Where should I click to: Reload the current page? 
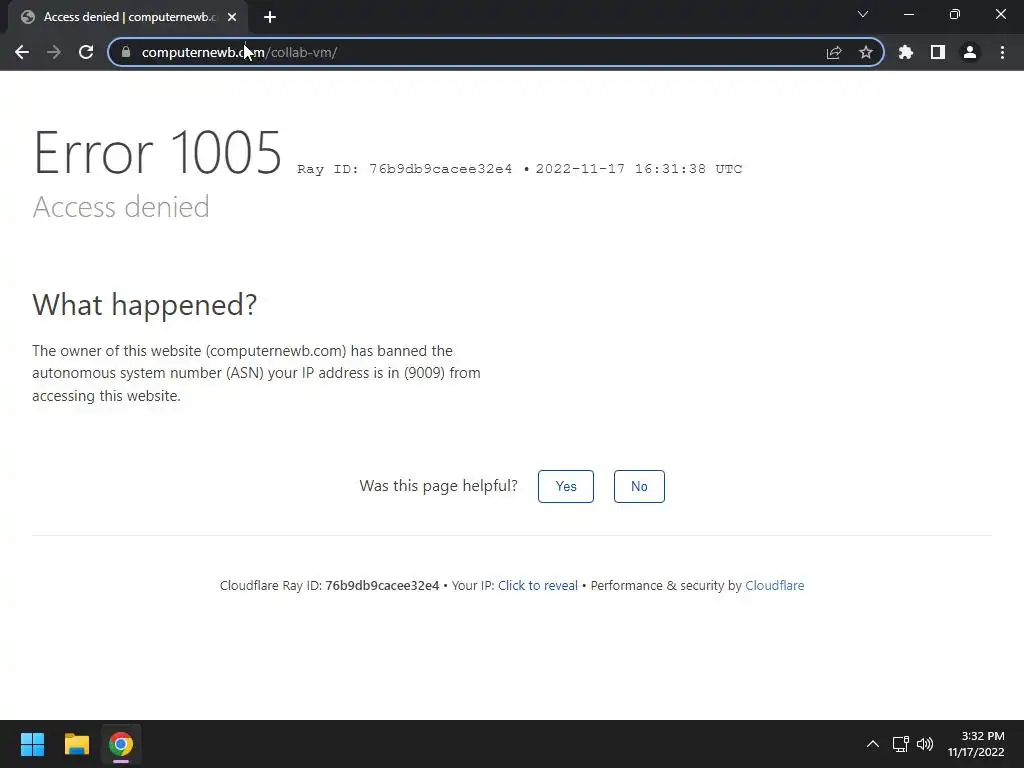click(x=86, y=52)
